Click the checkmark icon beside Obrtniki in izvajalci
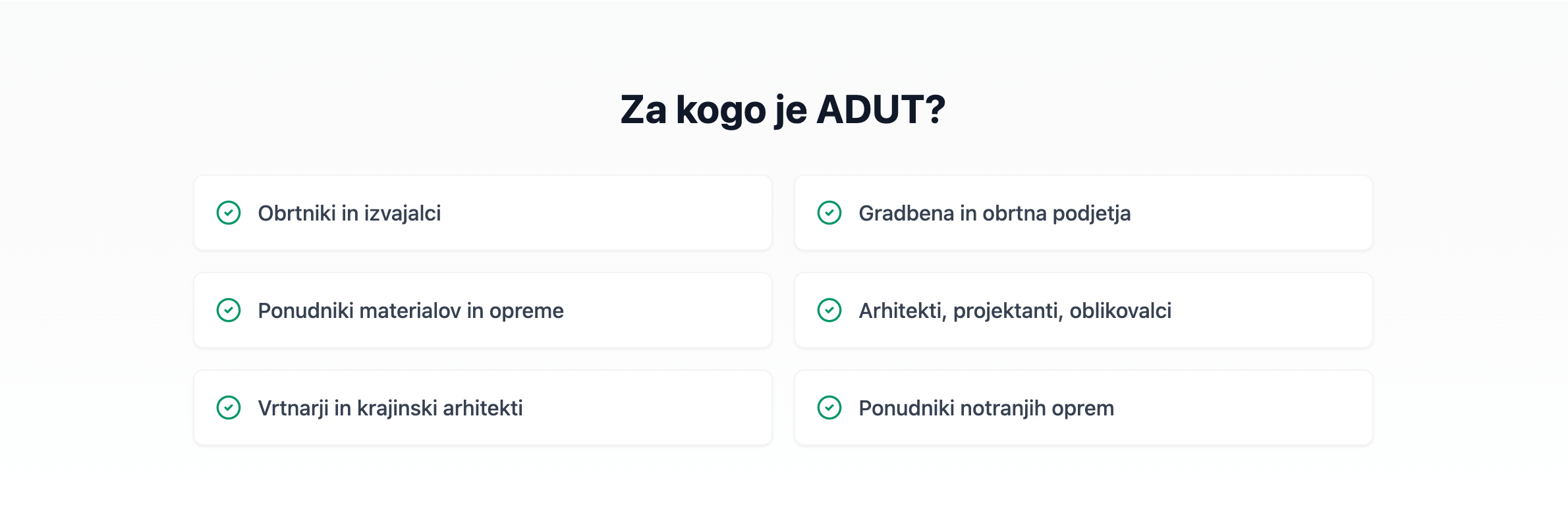This screenshot has width=1568, height=528. click(x=229, y=213)
